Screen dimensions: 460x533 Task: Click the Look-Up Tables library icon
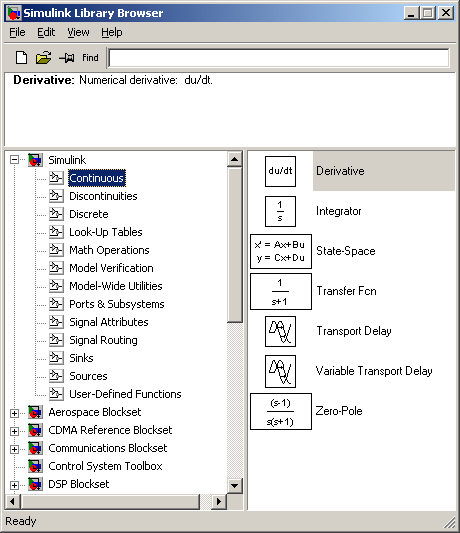pyautogui.click(x=56, y=232)
